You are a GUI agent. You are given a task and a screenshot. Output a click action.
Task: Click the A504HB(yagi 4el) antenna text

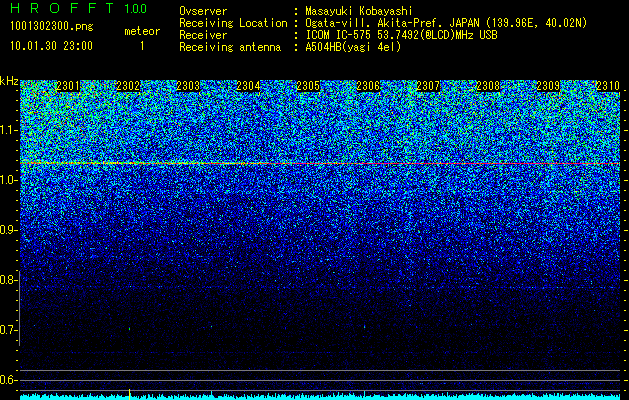click(x=353, y=47)
